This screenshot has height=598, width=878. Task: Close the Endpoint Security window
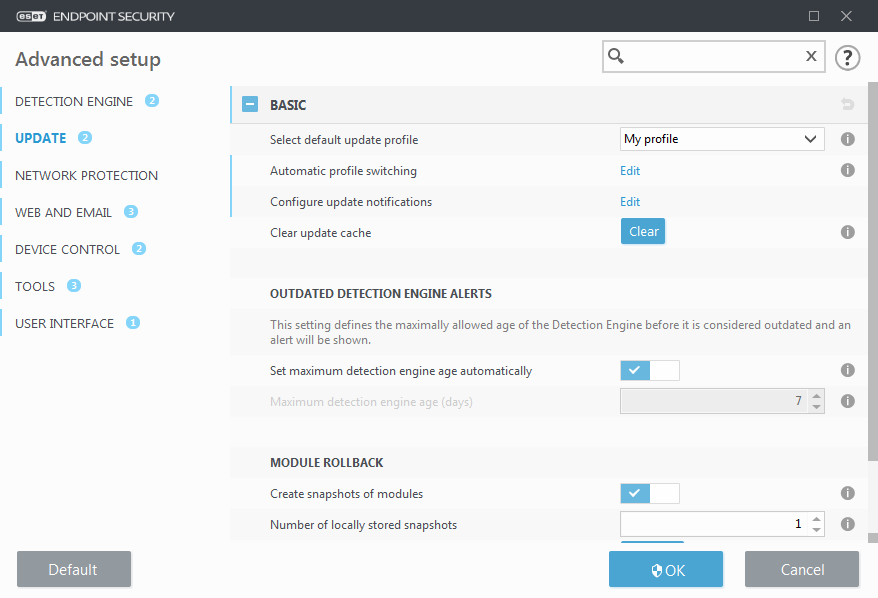(x=846, y=16)
